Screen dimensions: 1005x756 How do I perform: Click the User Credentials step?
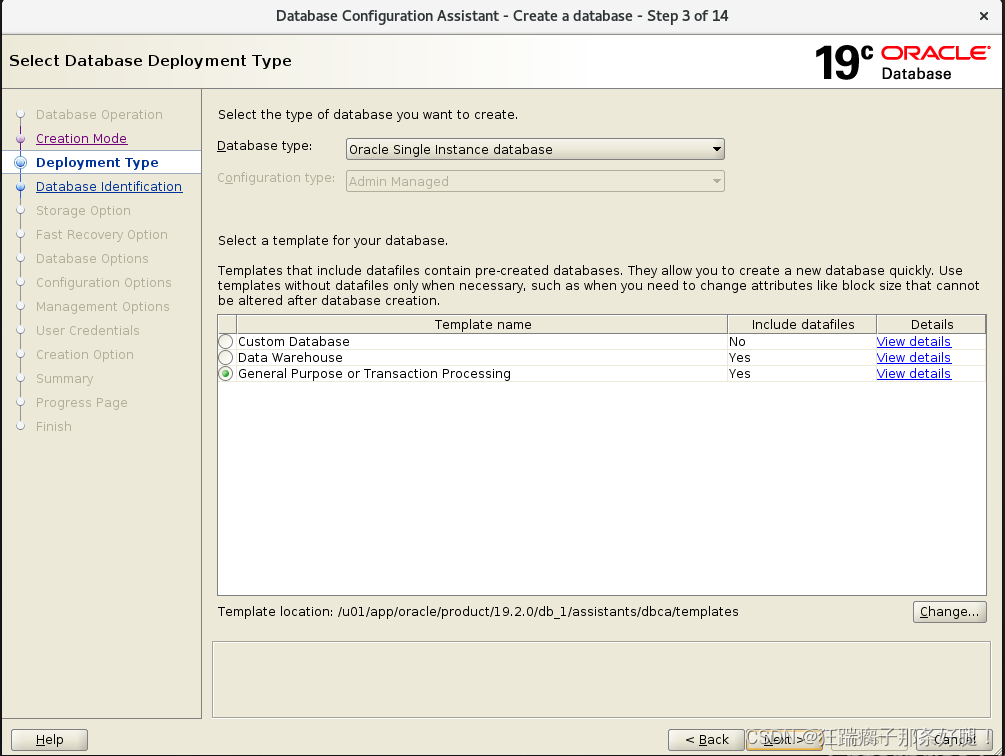(x=88, y=331)
